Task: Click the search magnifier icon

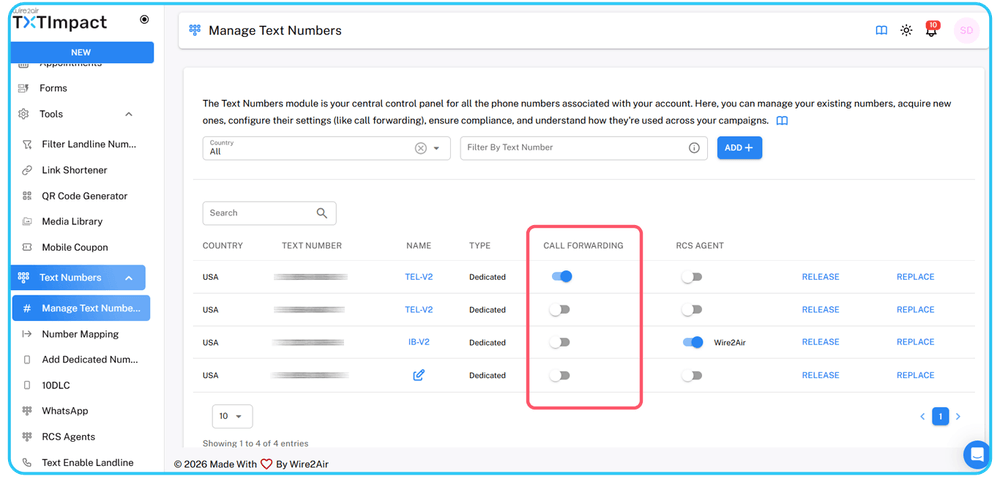Action: pos(322,213)
